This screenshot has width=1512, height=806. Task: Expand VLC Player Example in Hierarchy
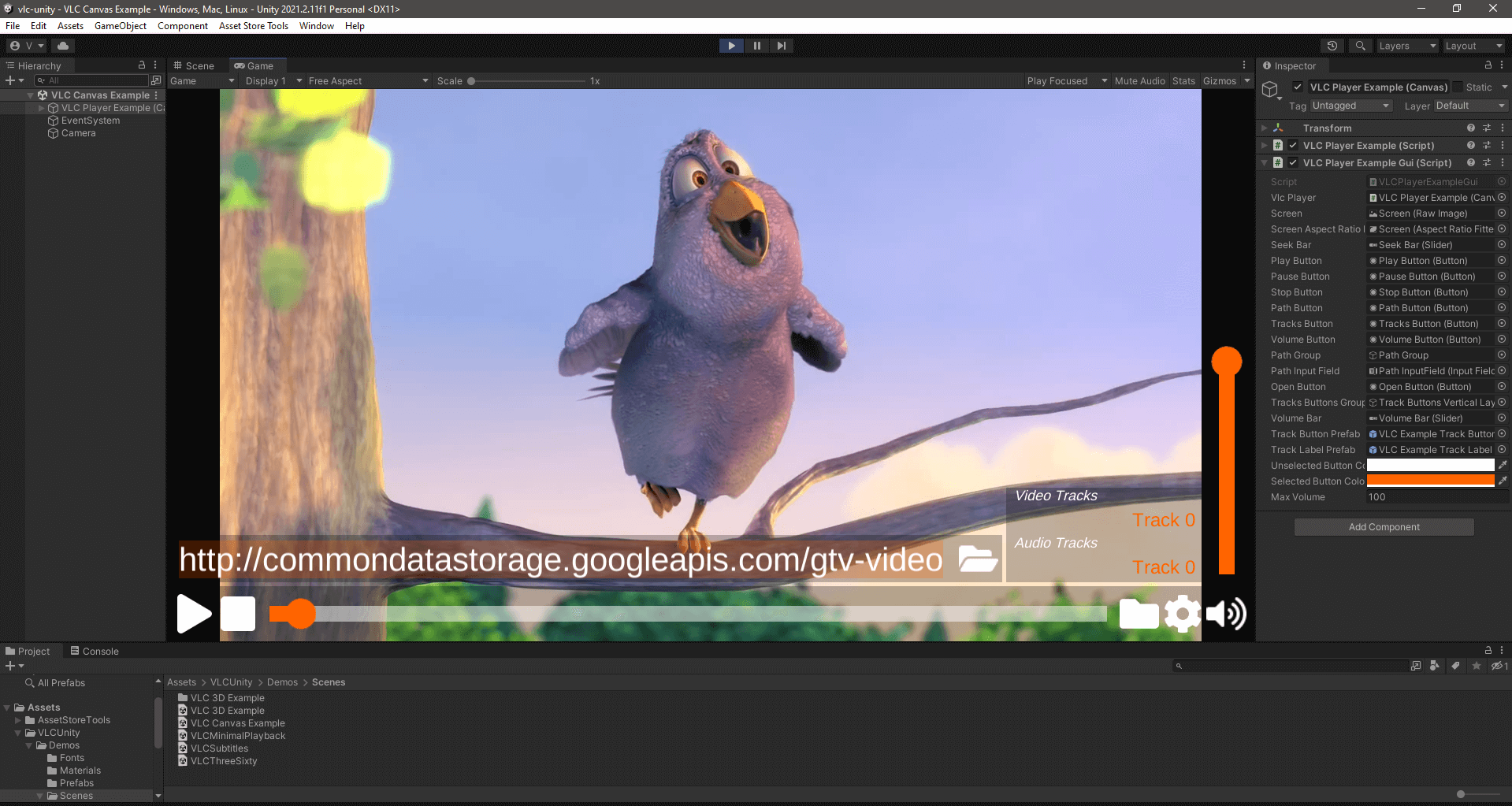42,108
